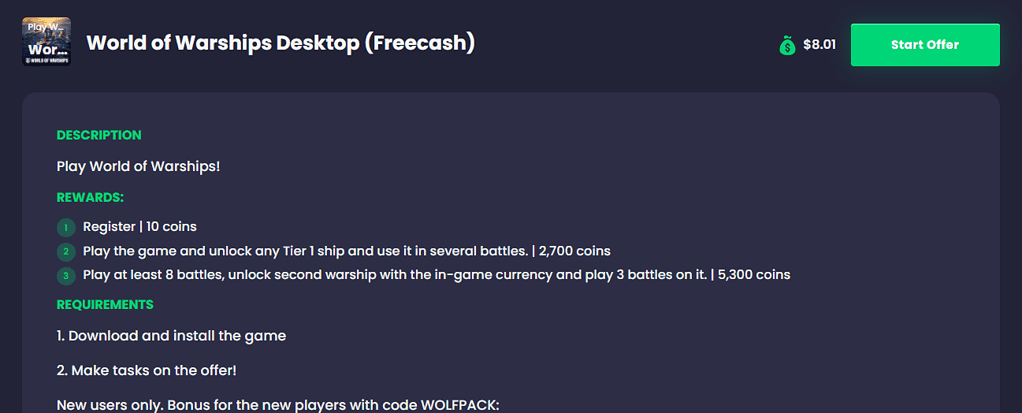Click the Tier 1 ship 2,700 coins reward
The image size is (1022, 413).
click(x=345, y=251)
